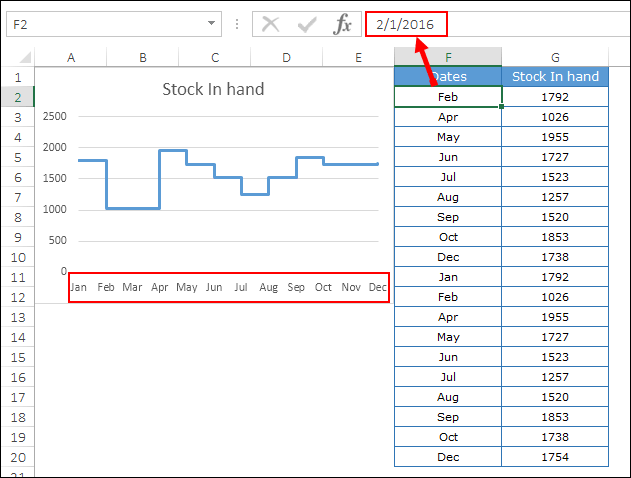The image size is (631, 478).
Task: Click the formula bar showing 2/1/2016
Action: coord(497,24)
